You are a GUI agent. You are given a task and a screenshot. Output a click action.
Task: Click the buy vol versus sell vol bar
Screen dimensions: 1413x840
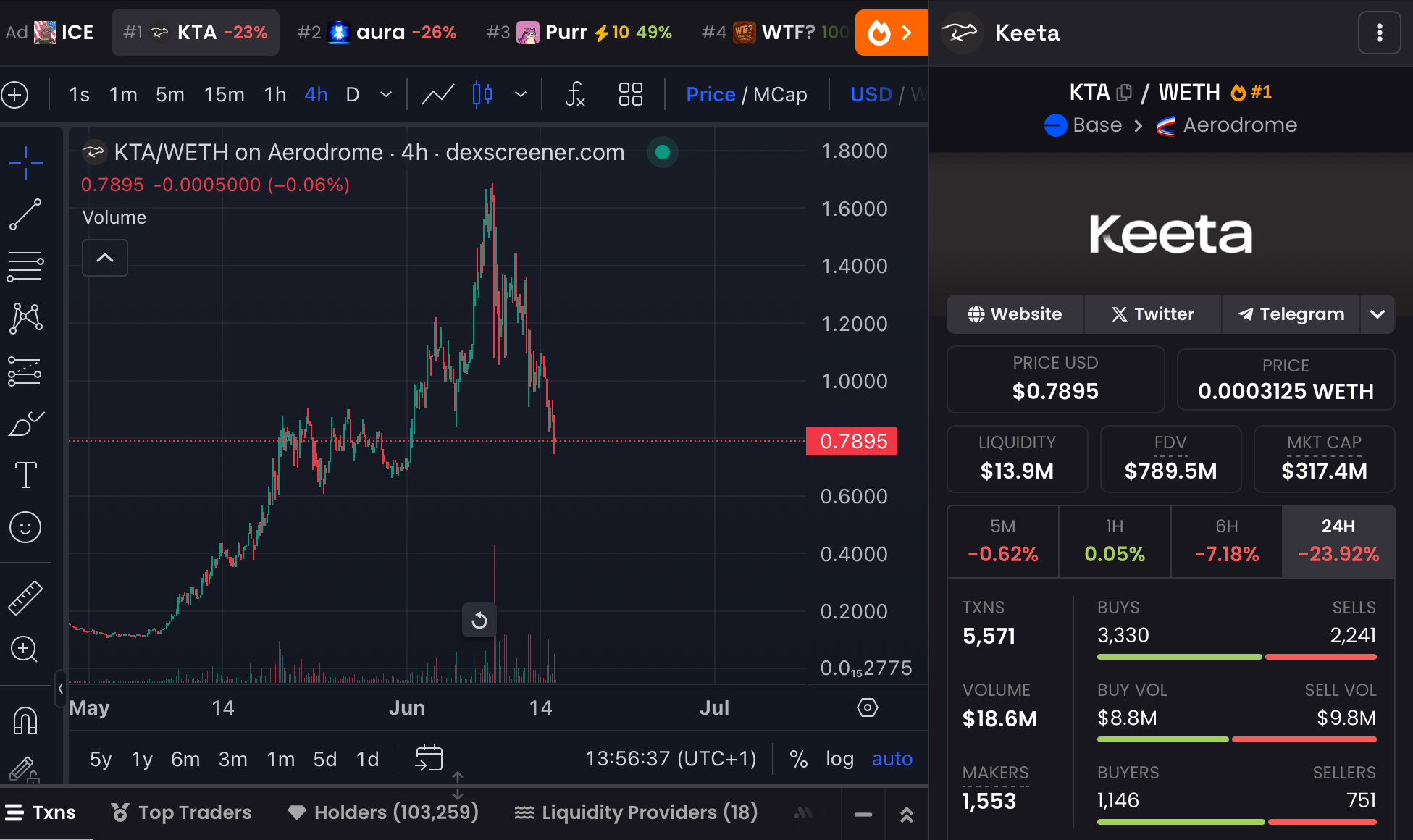pyautogui.click(x=1236, y=739)
